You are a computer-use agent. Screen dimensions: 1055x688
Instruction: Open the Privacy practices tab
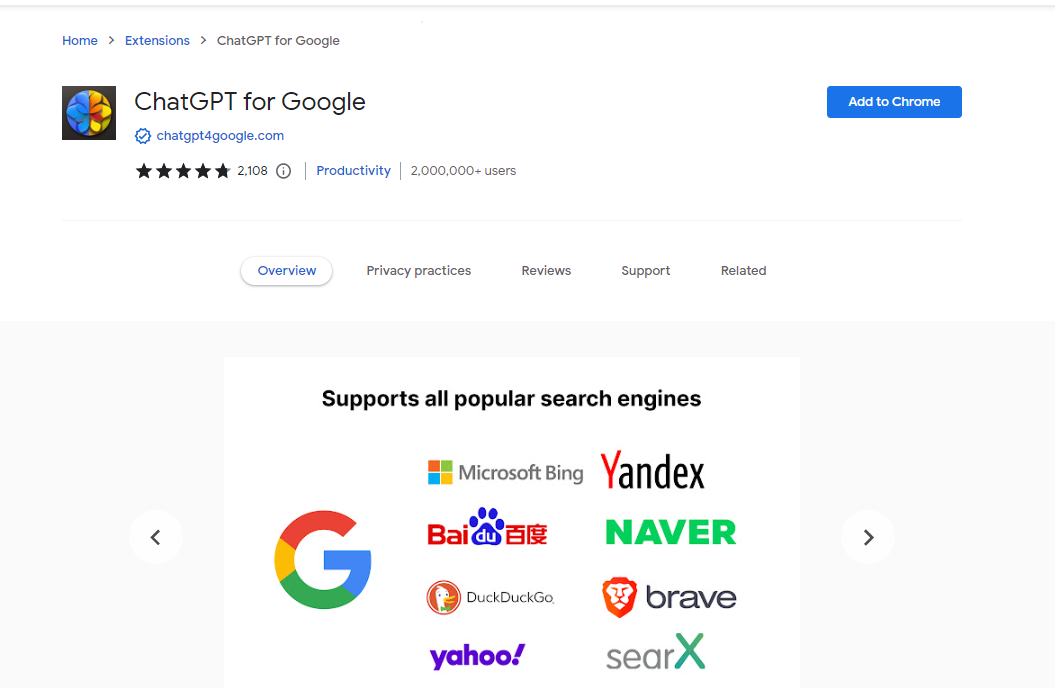tap(418, 271)
